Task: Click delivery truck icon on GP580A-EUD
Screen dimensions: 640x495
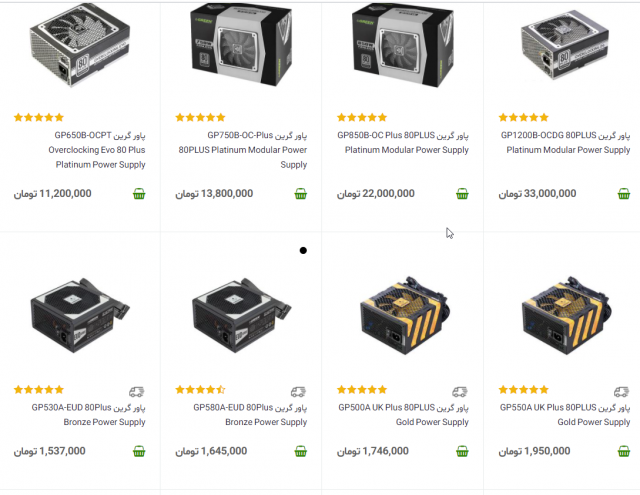Action: [x=298, y=392]
